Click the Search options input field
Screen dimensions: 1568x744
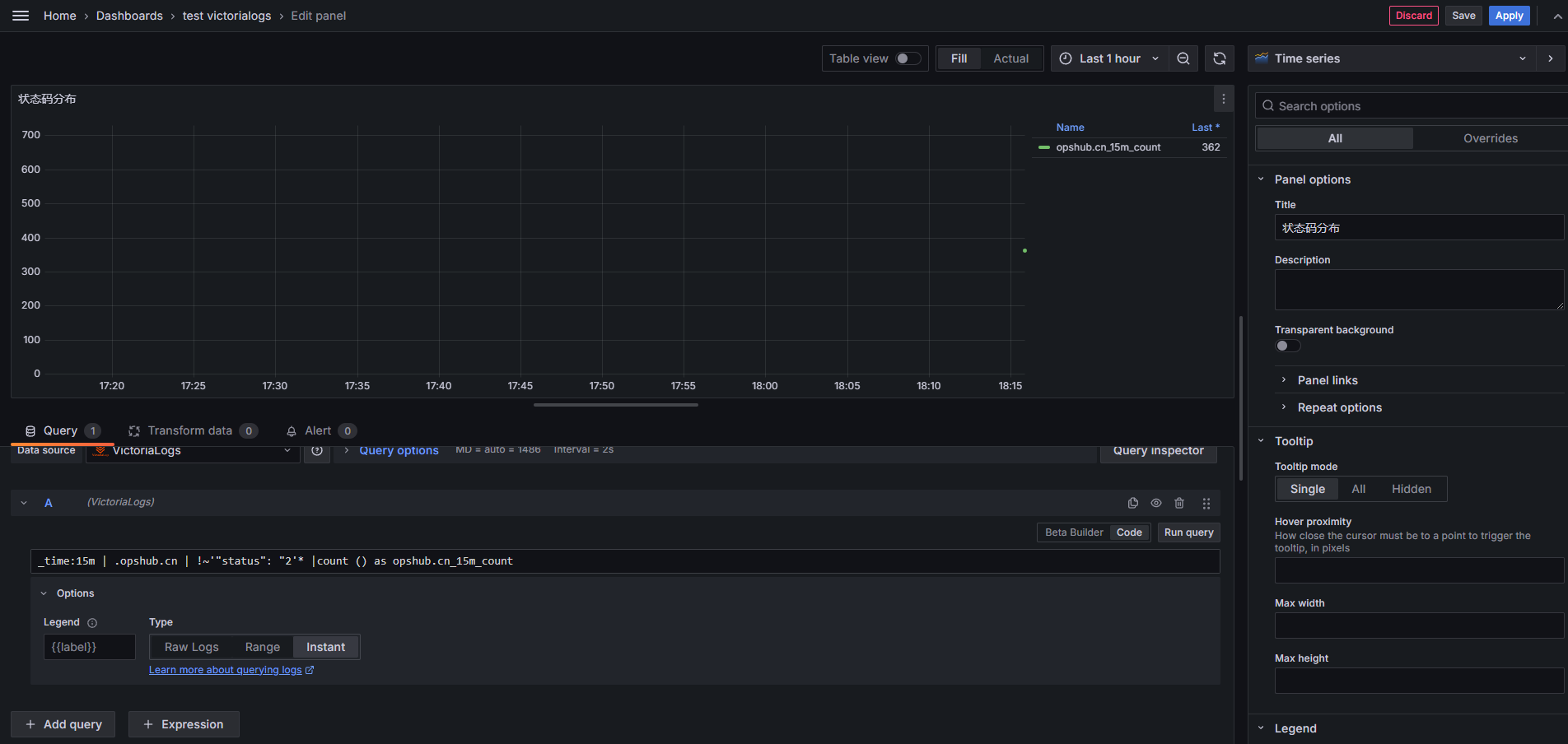pos(1416,106)
